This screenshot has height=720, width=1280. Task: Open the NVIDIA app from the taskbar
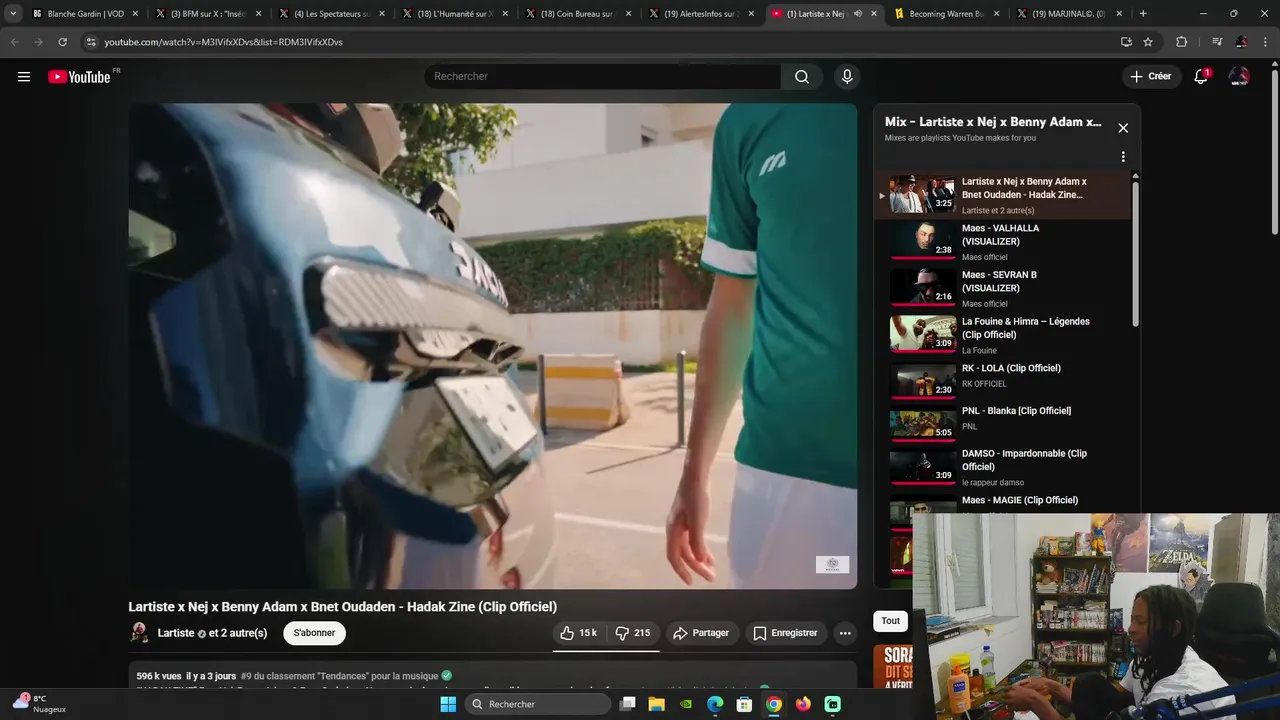click(685, 704)
